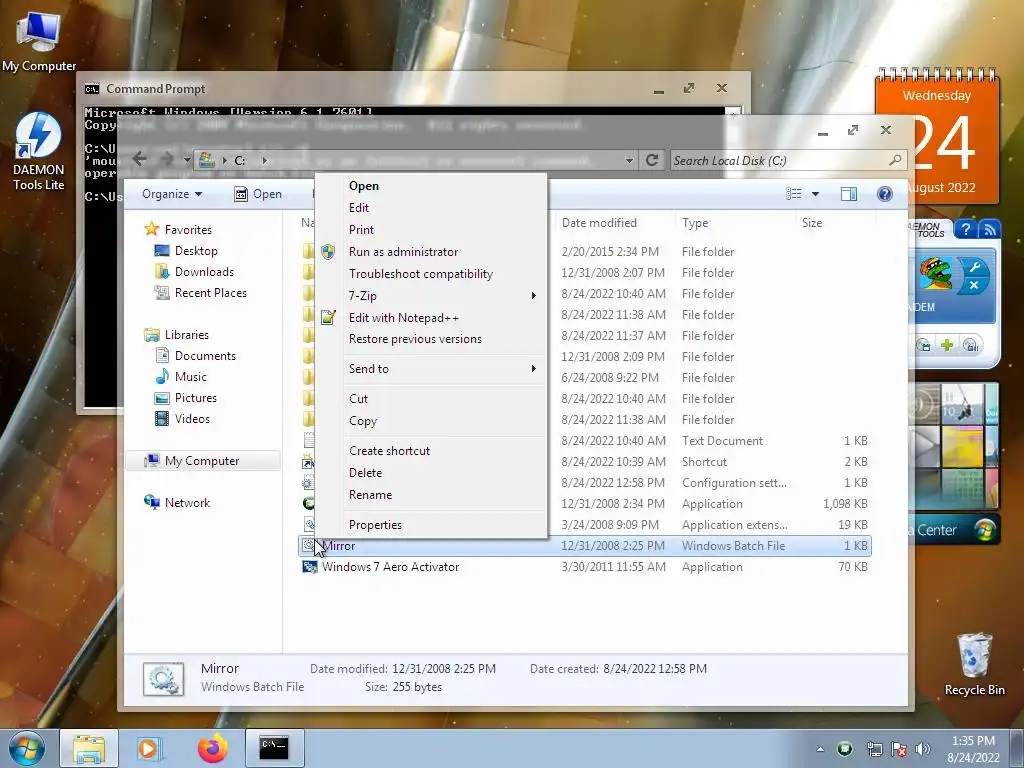Click the Open toolbar button in Explorer
This screenshot has height=768, width=1024.
coord(258,194)
